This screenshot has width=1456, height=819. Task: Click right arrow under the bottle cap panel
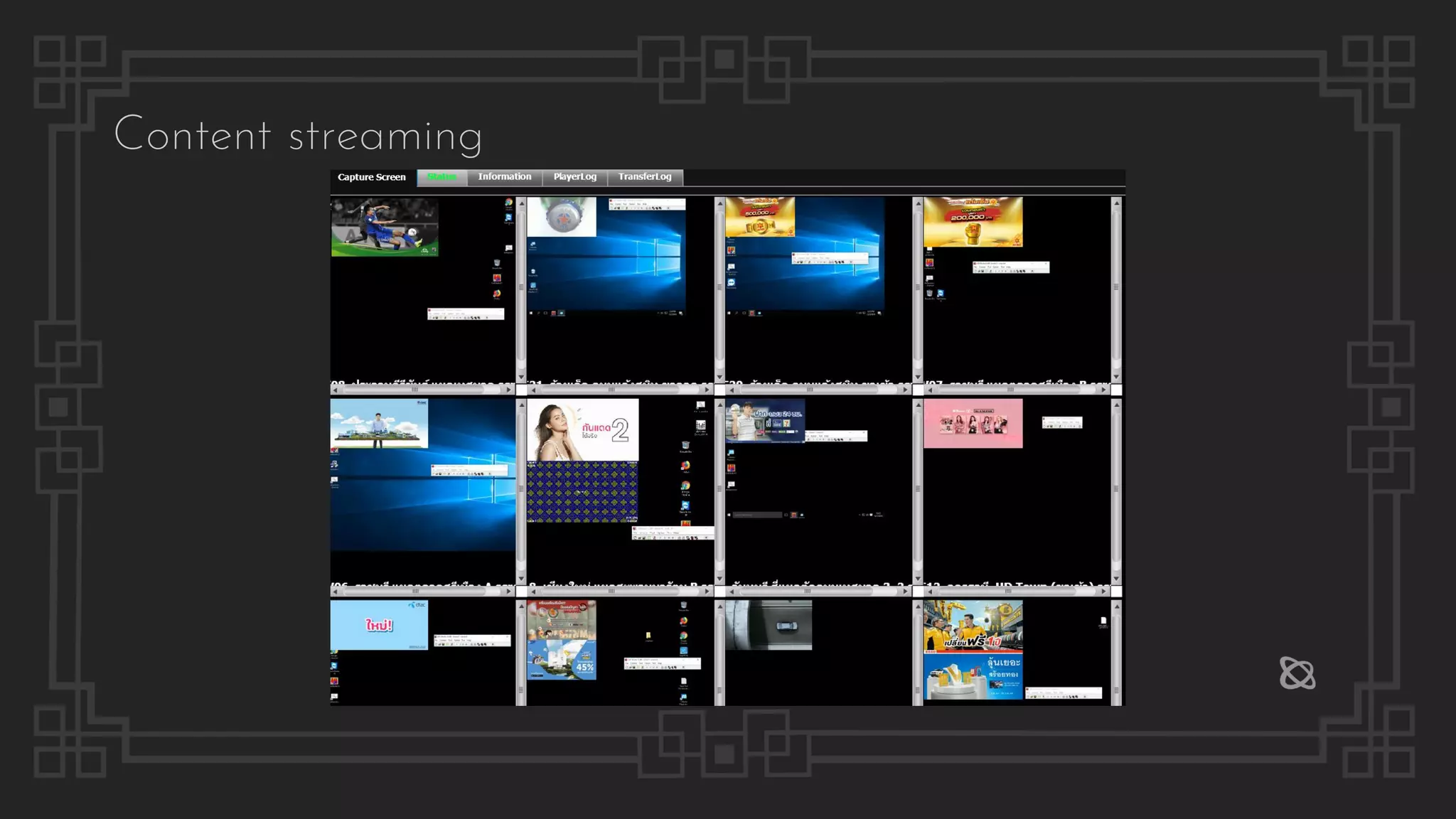[707, 390]
